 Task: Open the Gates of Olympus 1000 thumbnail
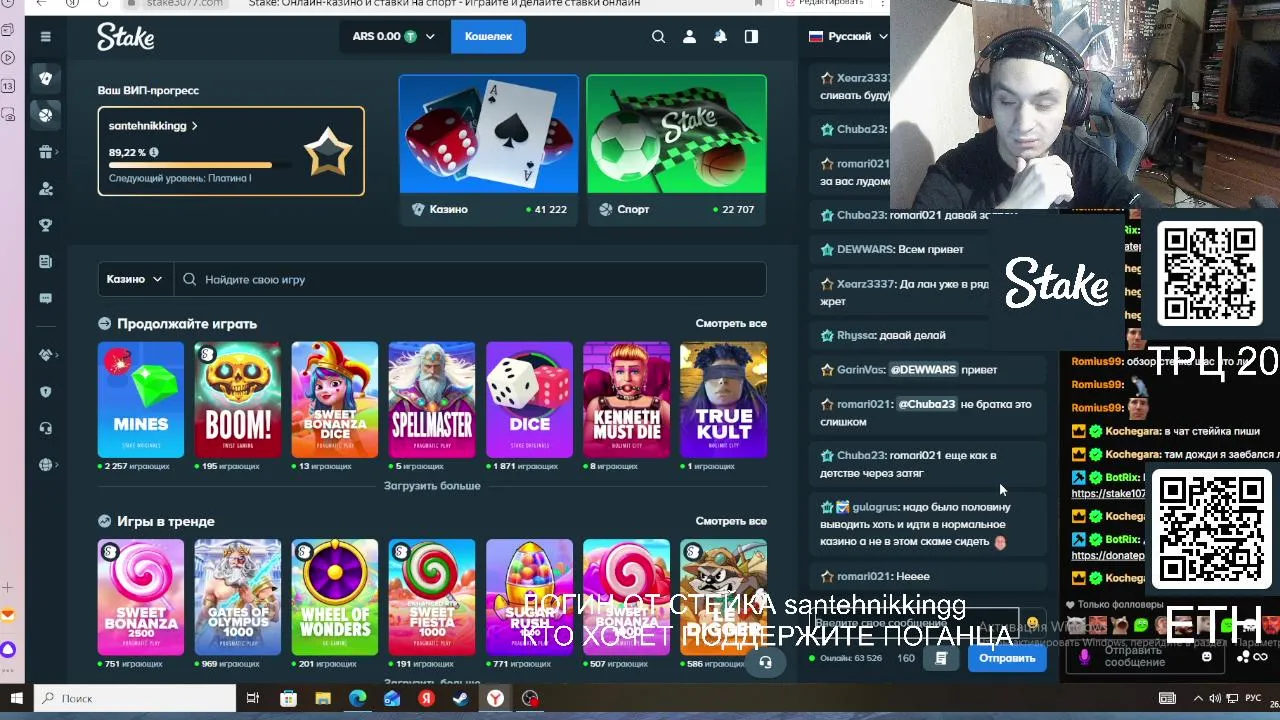click(238, 597)
